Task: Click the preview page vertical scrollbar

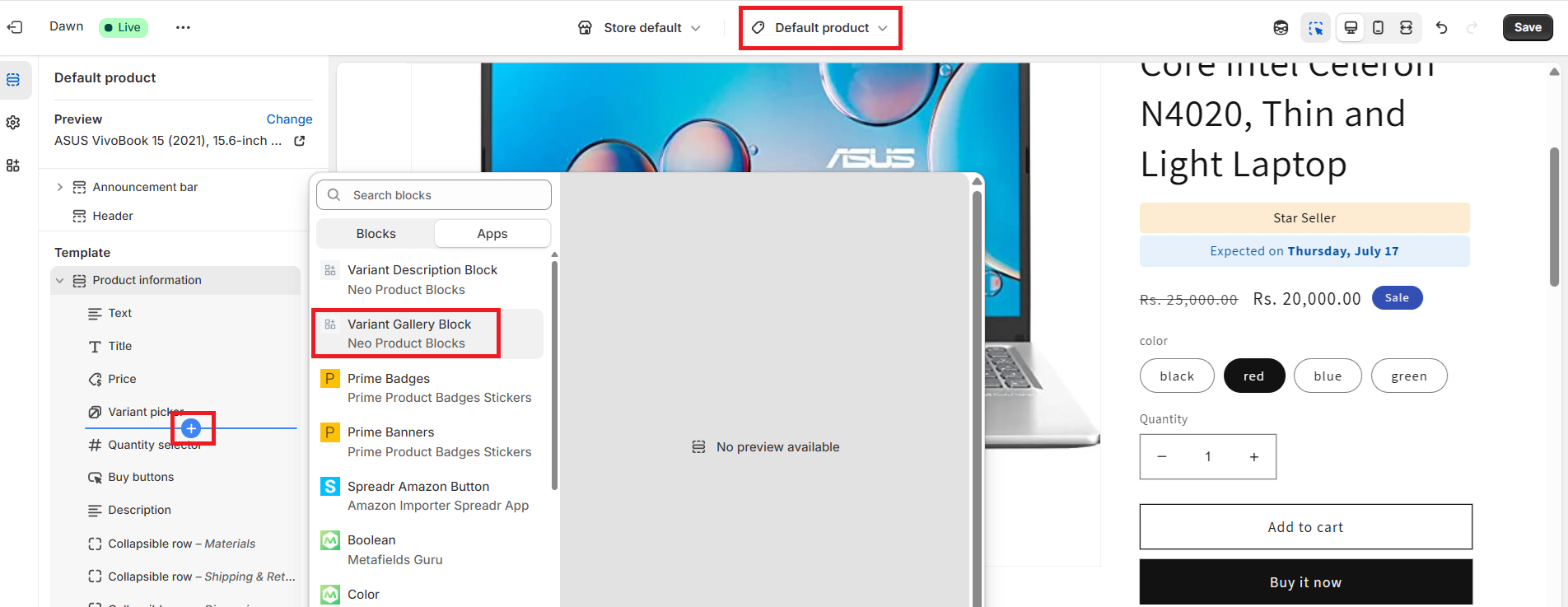Action: click(1554, 217)
